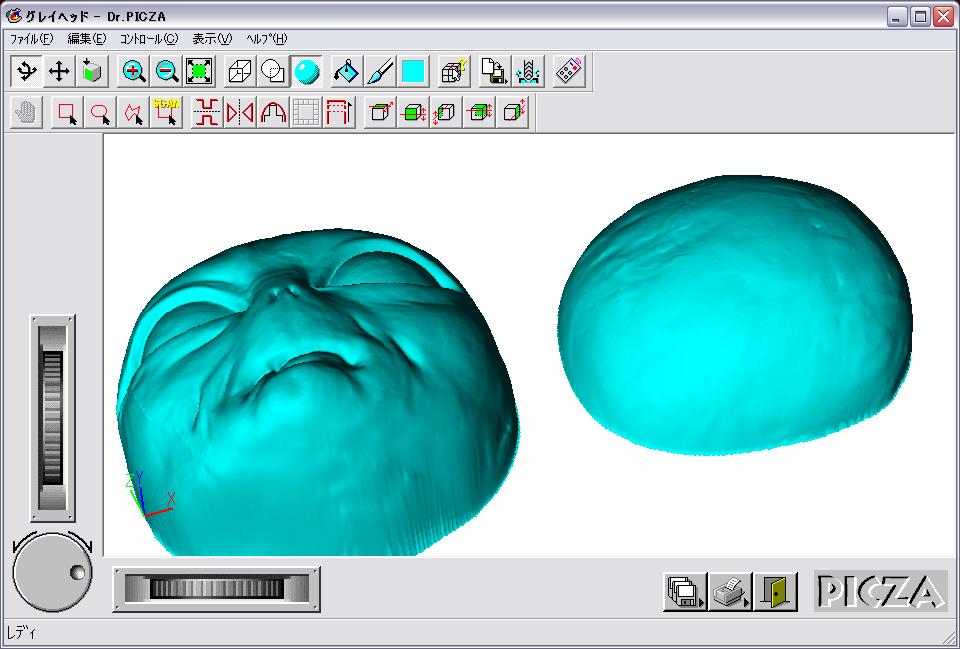Open the printer dropdown button
Viewport: 960px width, 649px height.
tap(730, 592)
